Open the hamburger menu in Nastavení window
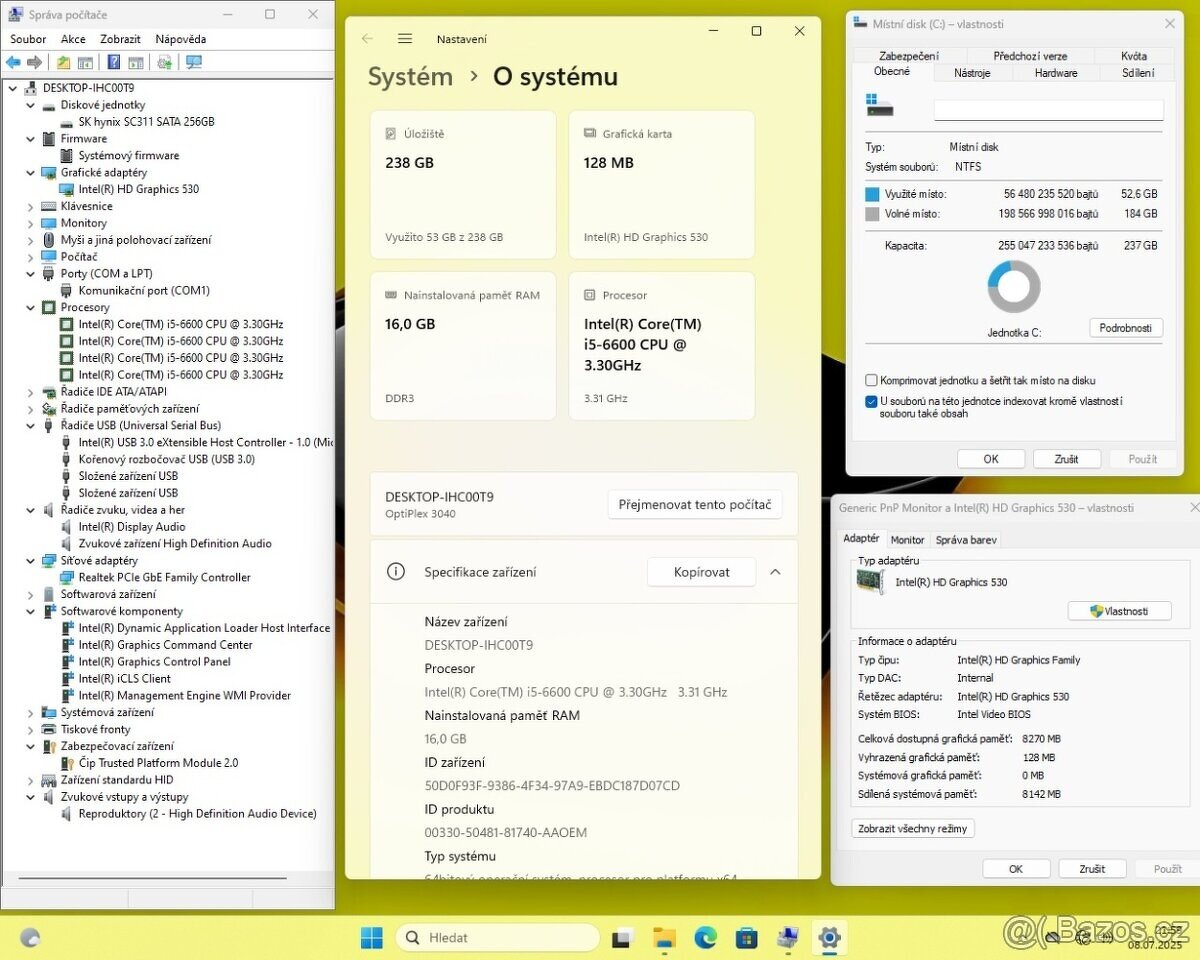Screen dimensions: 1200x960 [404, 38]
